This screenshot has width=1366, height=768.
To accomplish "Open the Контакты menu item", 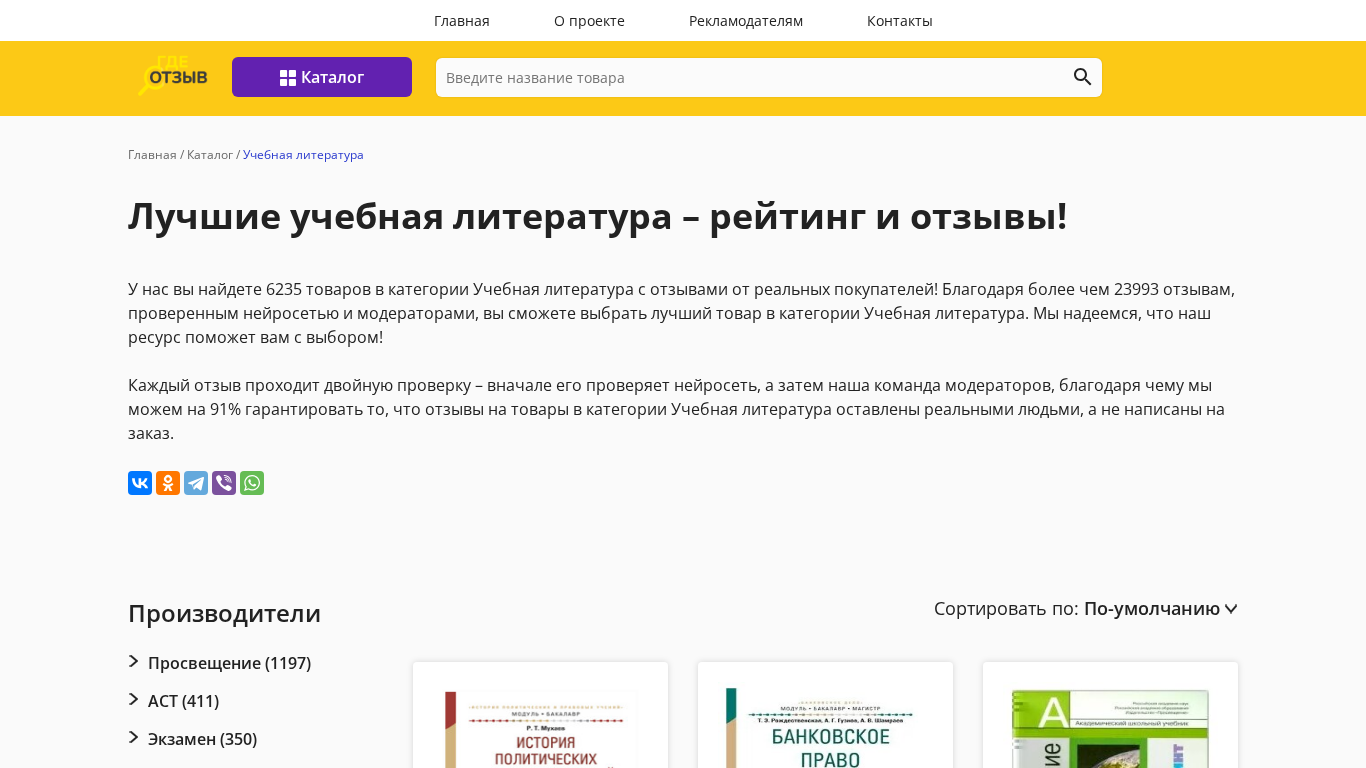I will pyautogui.click(x=900, y=21).
